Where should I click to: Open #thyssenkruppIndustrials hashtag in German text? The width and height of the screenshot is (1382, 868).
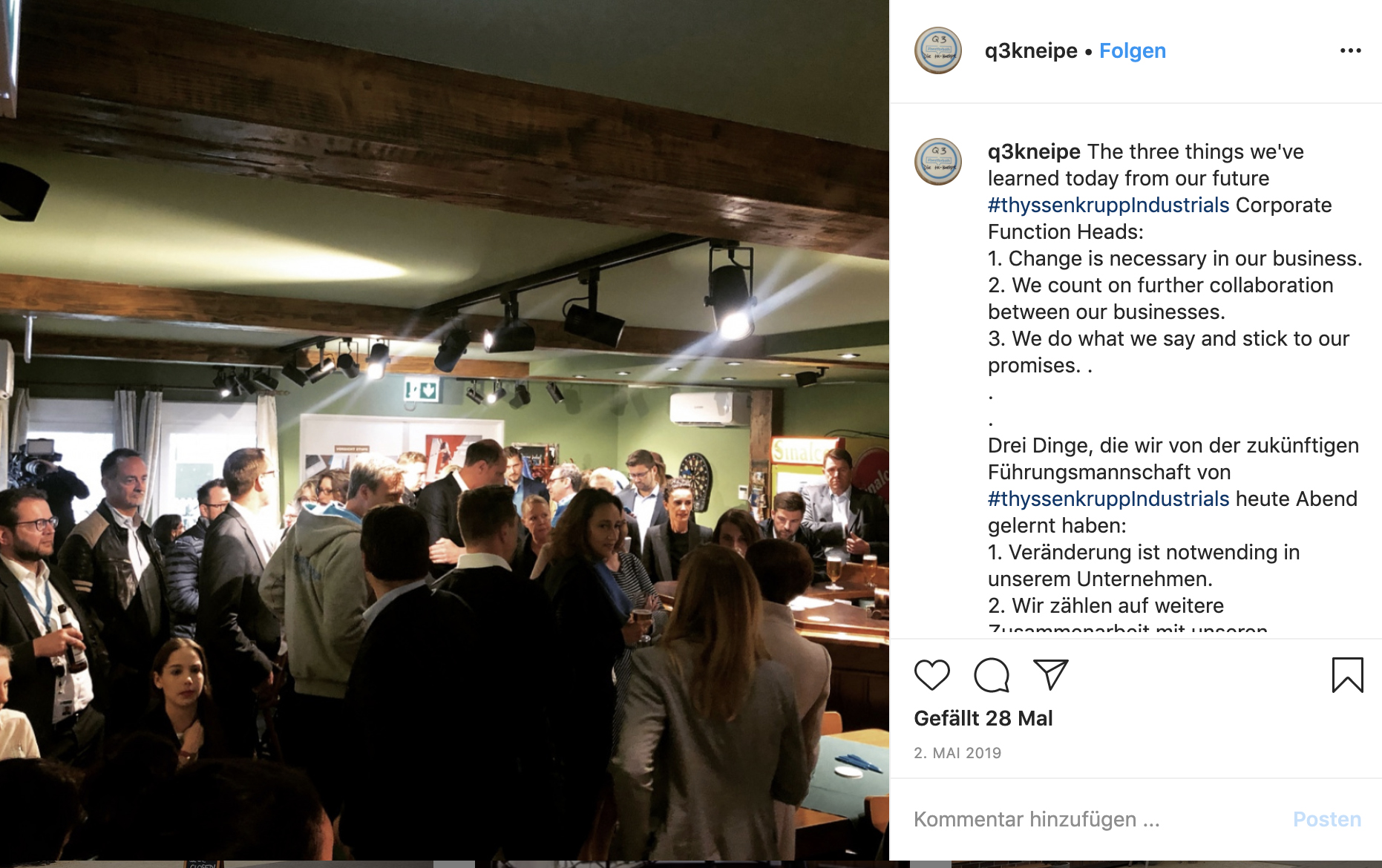click(1108, 499)
